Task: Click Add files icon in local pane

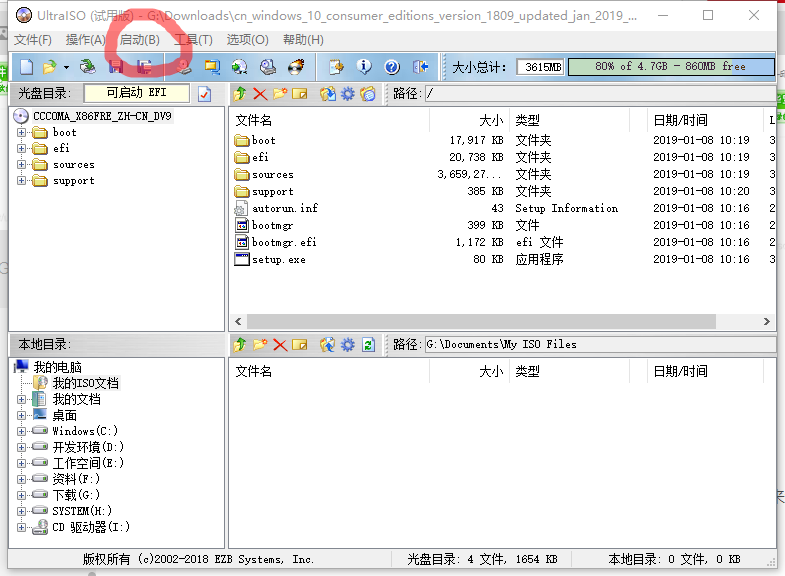Action: (x=328, y=345)
